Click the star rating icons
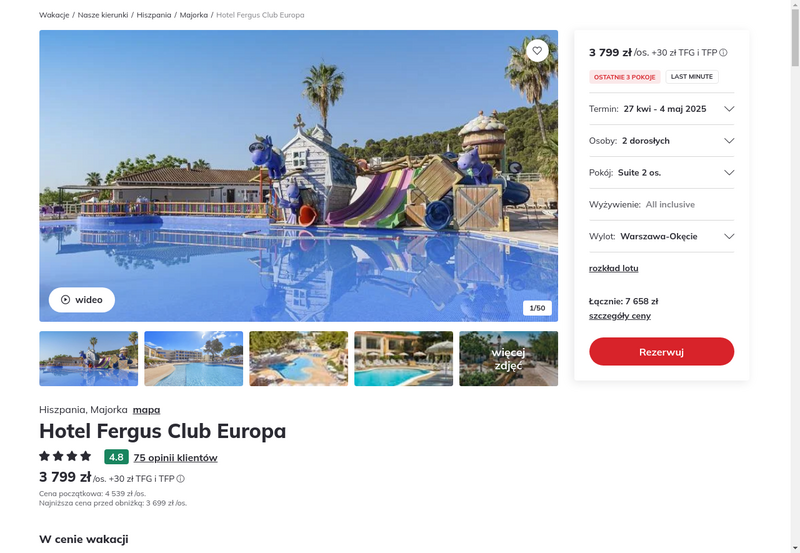 [x=65, y=456]
